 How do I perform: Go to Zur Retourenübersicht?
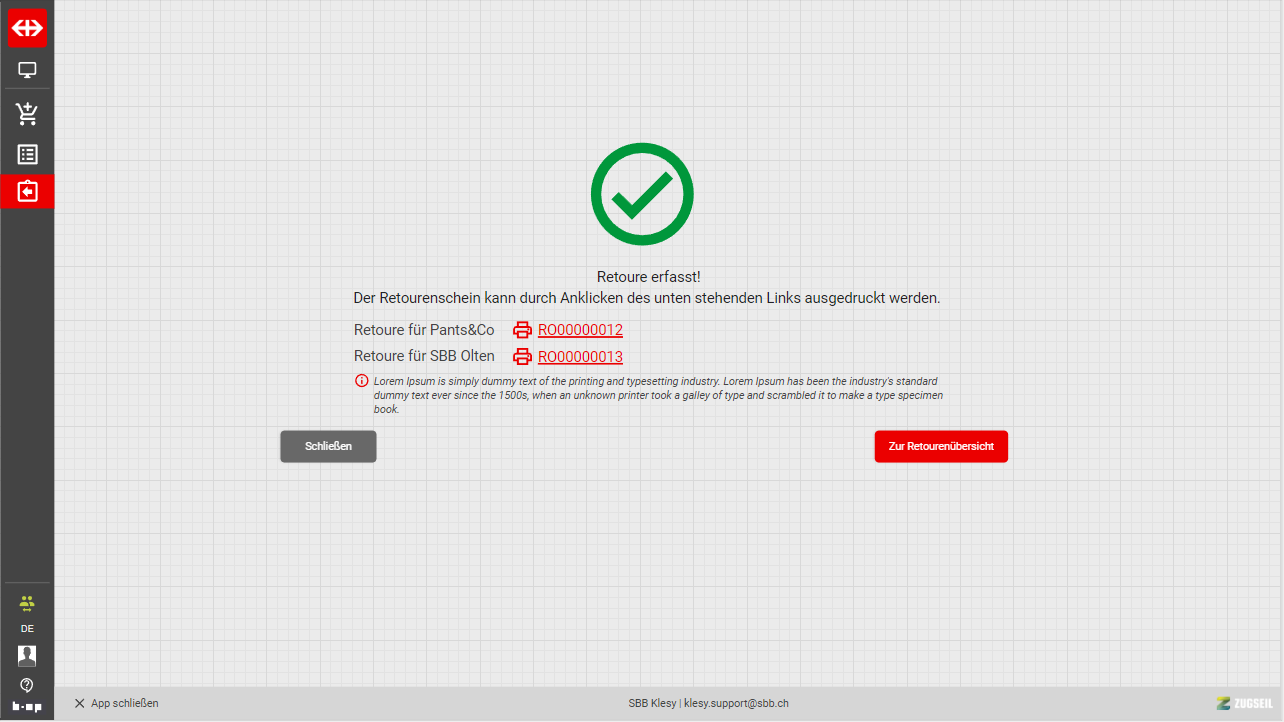click(941, 447)
